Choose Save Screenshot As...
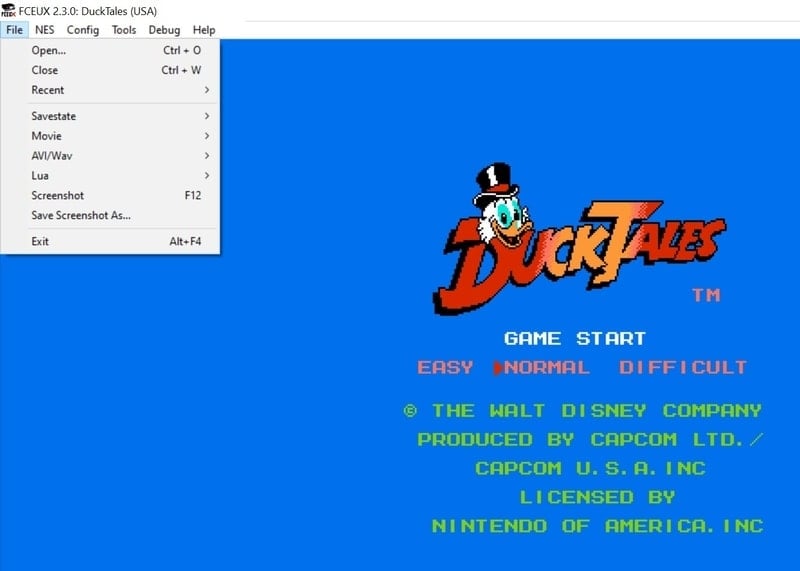Image resolution: width=800 pixels, height=571 pixels. (x=110, y=215)
